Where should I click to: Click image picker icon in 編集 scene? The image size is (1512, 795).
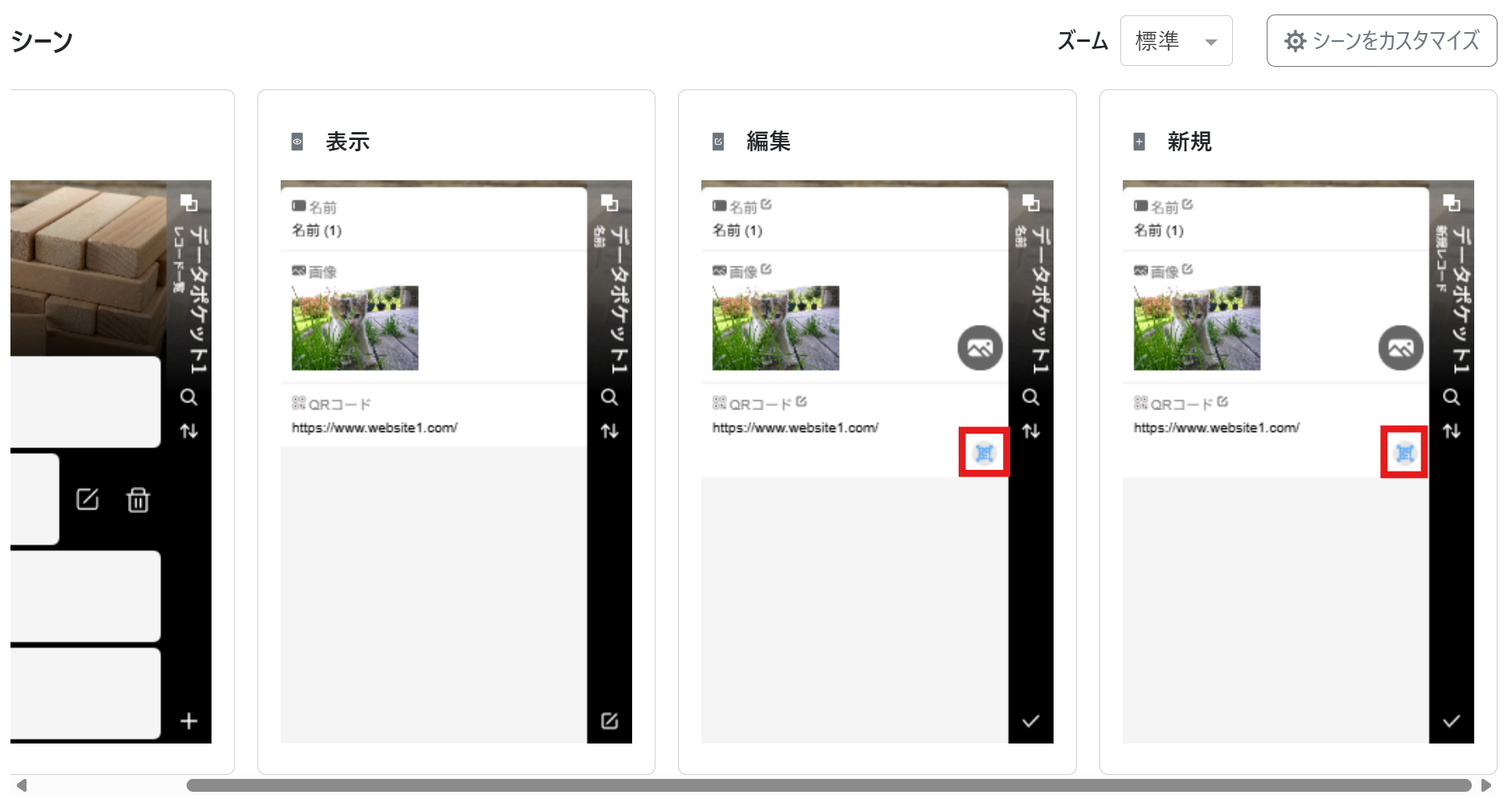click(x=980, y=348)
